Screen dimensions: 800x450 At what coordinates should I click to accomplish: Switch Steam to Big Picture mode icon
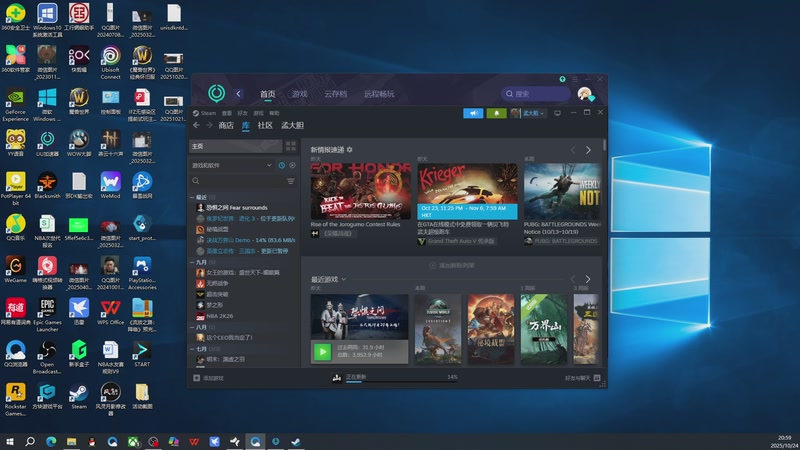click(557, 113)
